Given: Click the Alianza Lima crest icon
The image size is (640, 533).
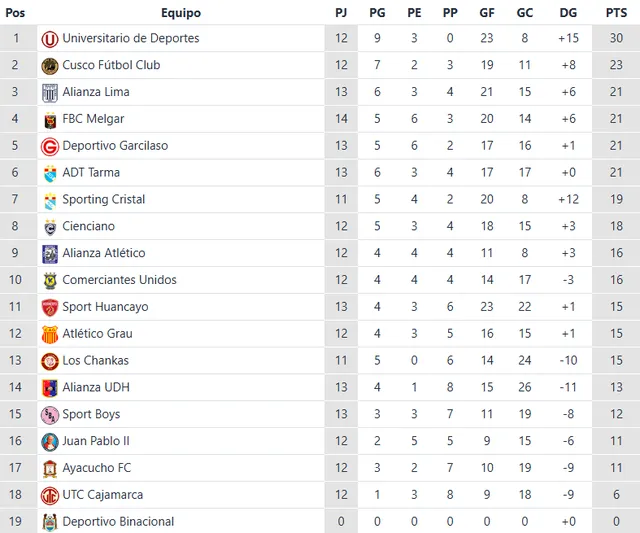Looking at the screenshot, I should (x=50, y=93).
